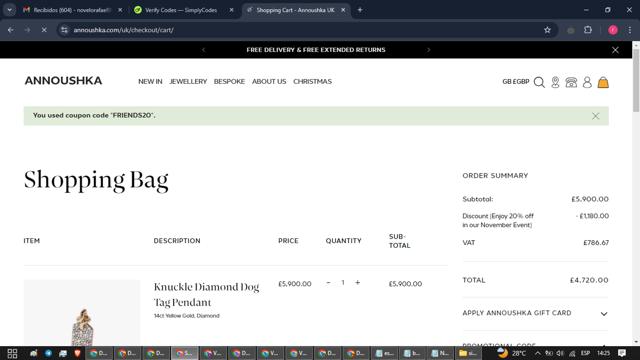
Task: Click the 14ct Yellow Gold, Diamond text
Action: [187, 316]
